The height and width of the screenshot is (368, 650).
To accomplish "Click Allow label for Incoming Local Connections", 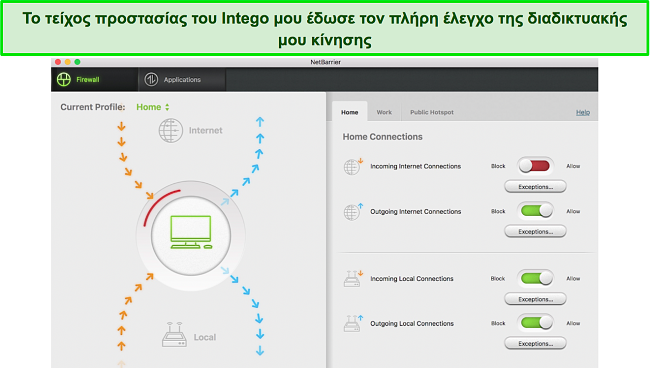I will [x=573, y=278].
